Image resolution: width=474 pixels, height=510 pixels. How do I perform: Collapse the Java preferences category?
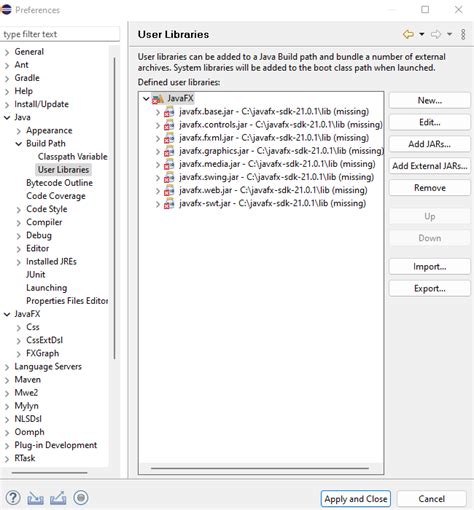pos(7,117)
